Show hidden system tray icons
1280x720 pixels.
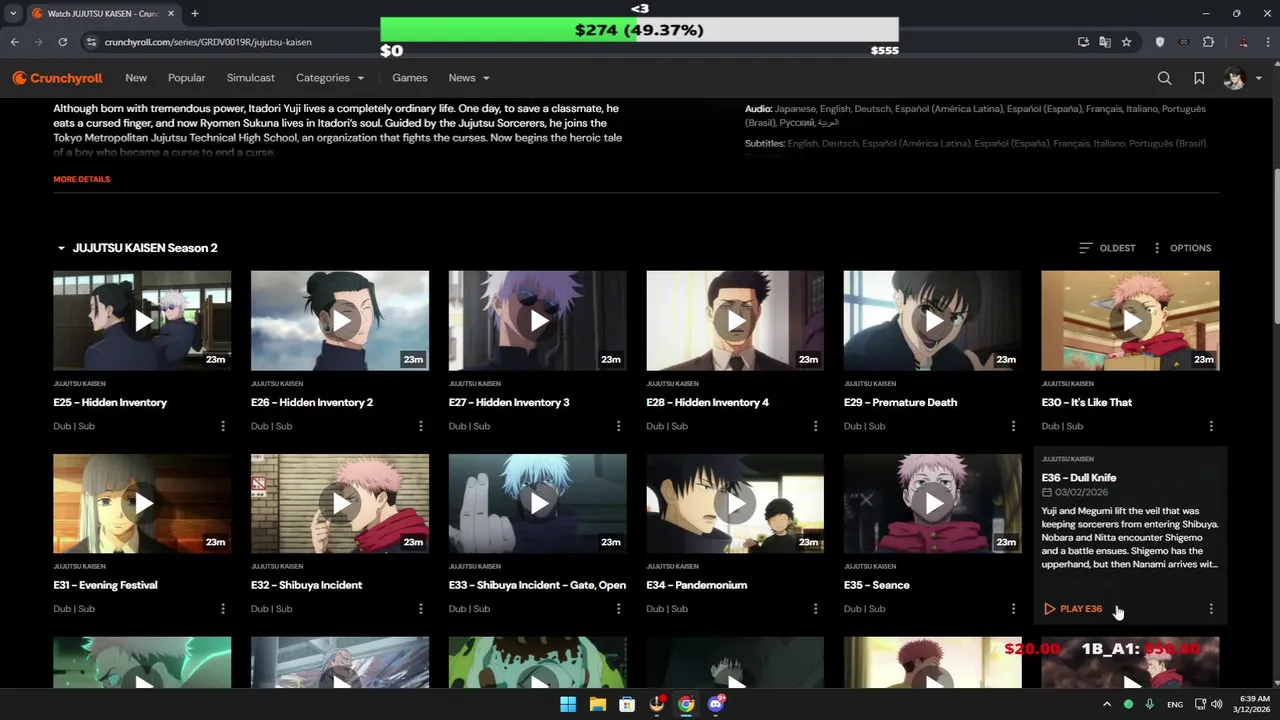point(1106,704)
